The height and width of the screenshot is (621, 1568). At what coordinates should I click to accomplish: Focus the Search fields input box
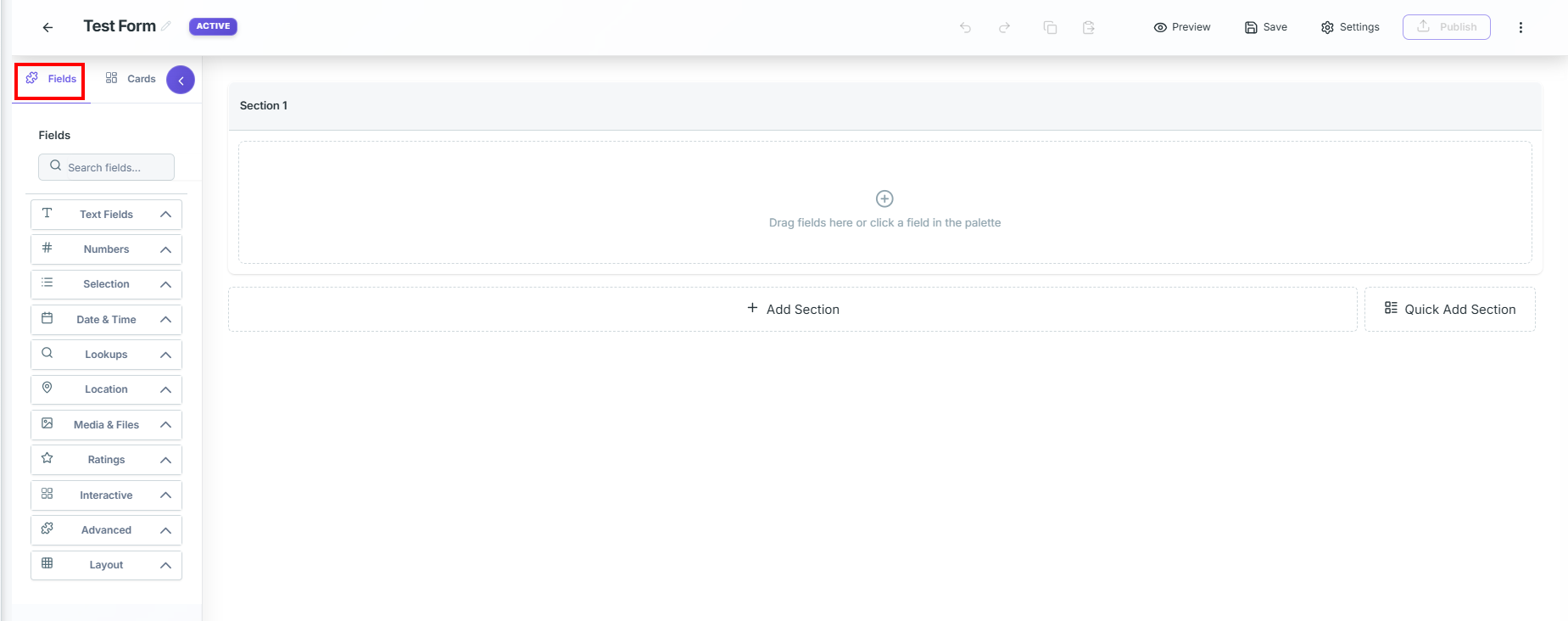pos(106,167)
